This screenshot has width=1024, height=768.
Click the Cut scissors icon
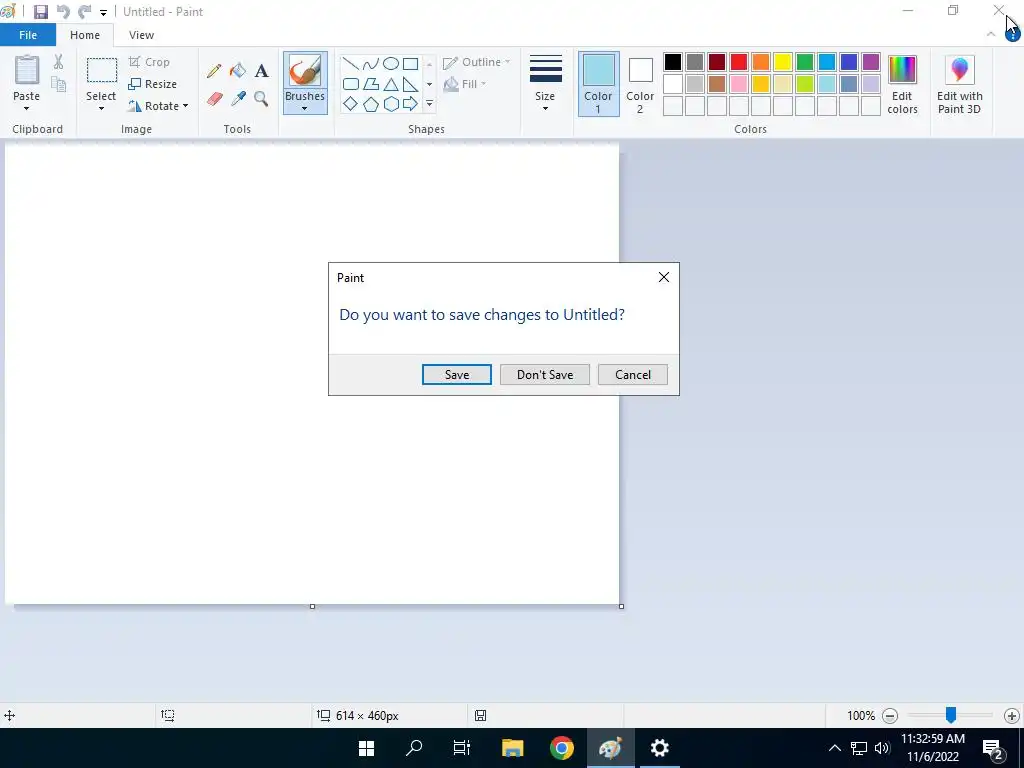click(x=58, y=62)
